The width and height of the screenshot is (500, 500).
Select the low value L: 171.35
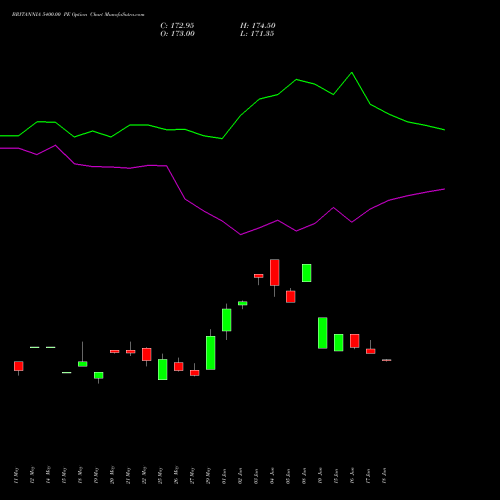click(257, 34)
